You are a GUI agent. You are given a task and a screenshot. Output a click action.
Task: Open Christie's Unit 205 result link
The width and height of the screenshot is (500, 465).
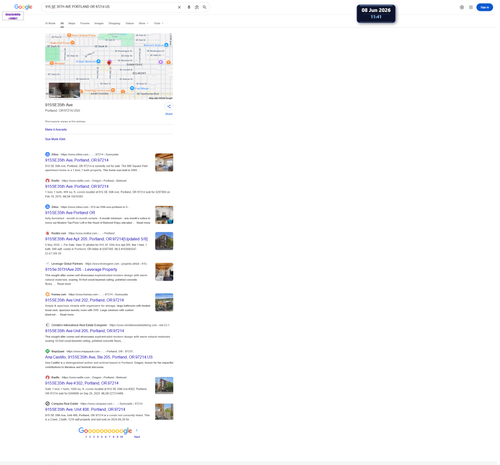pos(84,331)
